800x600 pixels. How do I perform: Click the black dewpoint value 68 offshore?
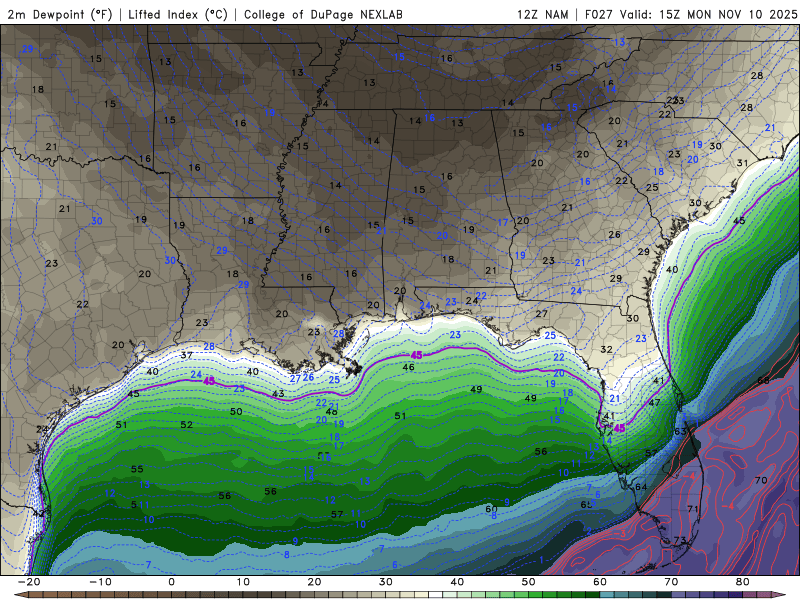point(763,381)
